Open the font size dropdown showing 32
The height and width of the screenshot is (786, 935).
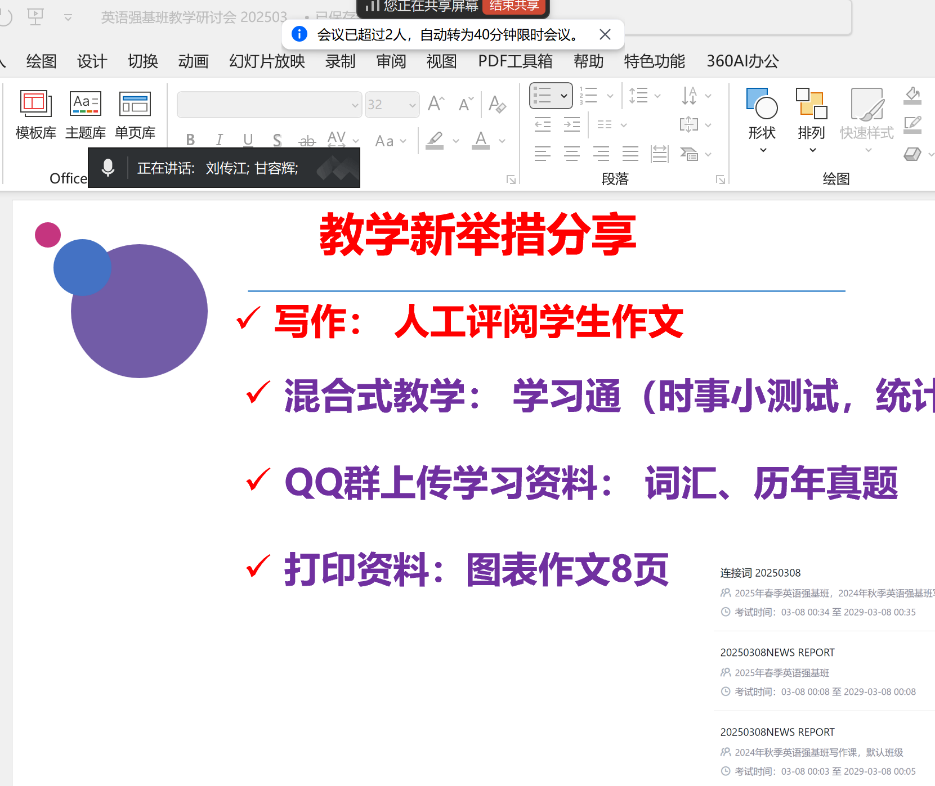(x=412, y=104)
